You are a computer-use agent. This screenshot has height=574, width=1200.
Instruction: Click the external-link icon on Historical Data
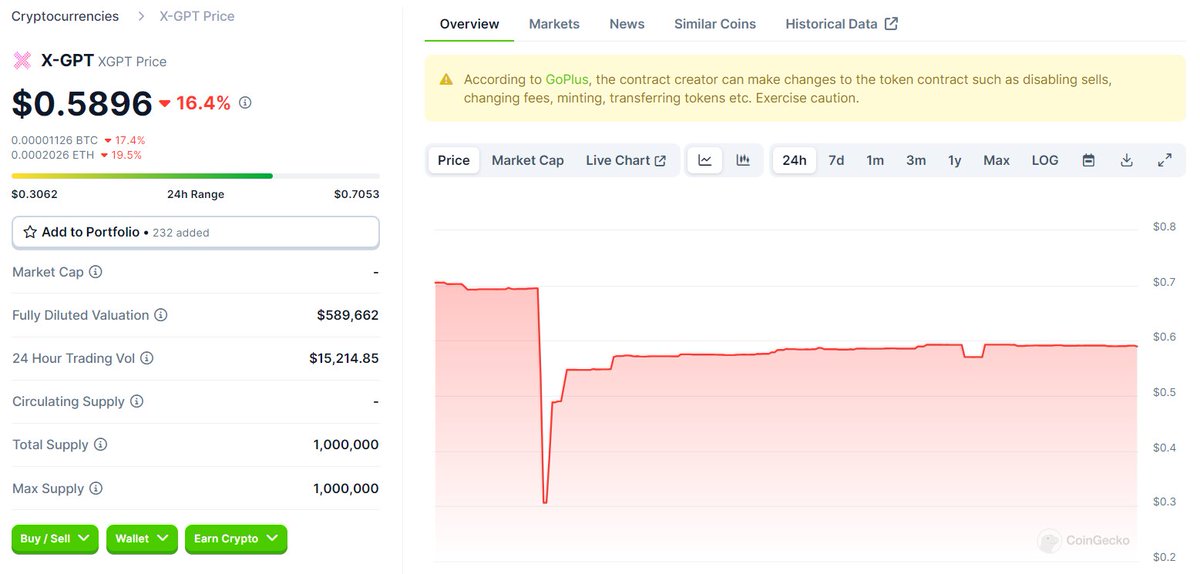point(892,23)
